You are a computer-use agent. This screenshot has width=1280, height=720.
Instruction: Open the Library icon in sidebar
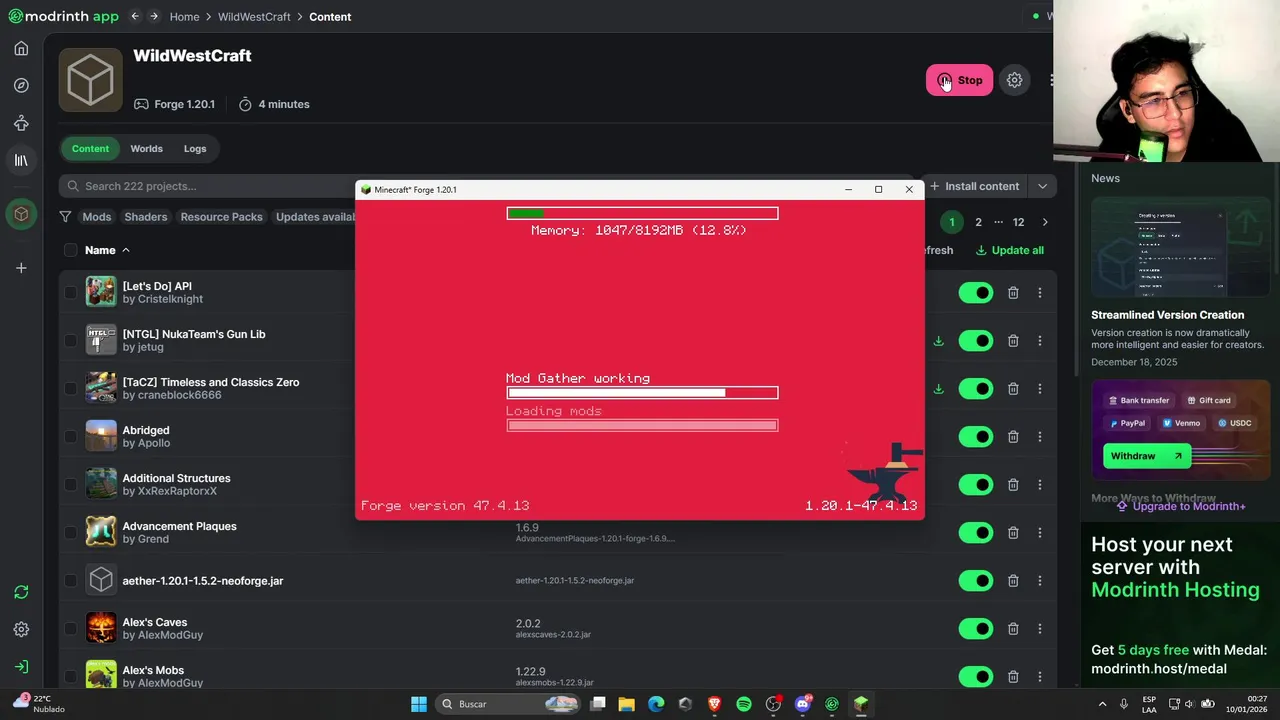pos(21,160)
